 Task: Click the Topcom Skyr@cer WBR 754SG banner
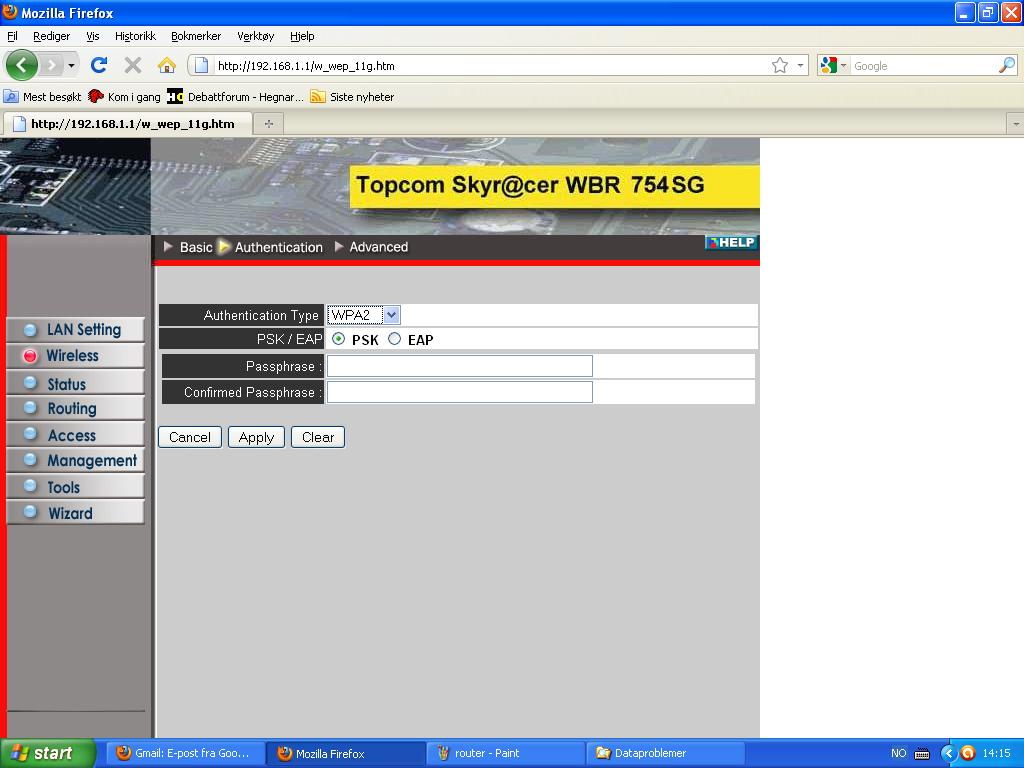[x=554, y=186]
